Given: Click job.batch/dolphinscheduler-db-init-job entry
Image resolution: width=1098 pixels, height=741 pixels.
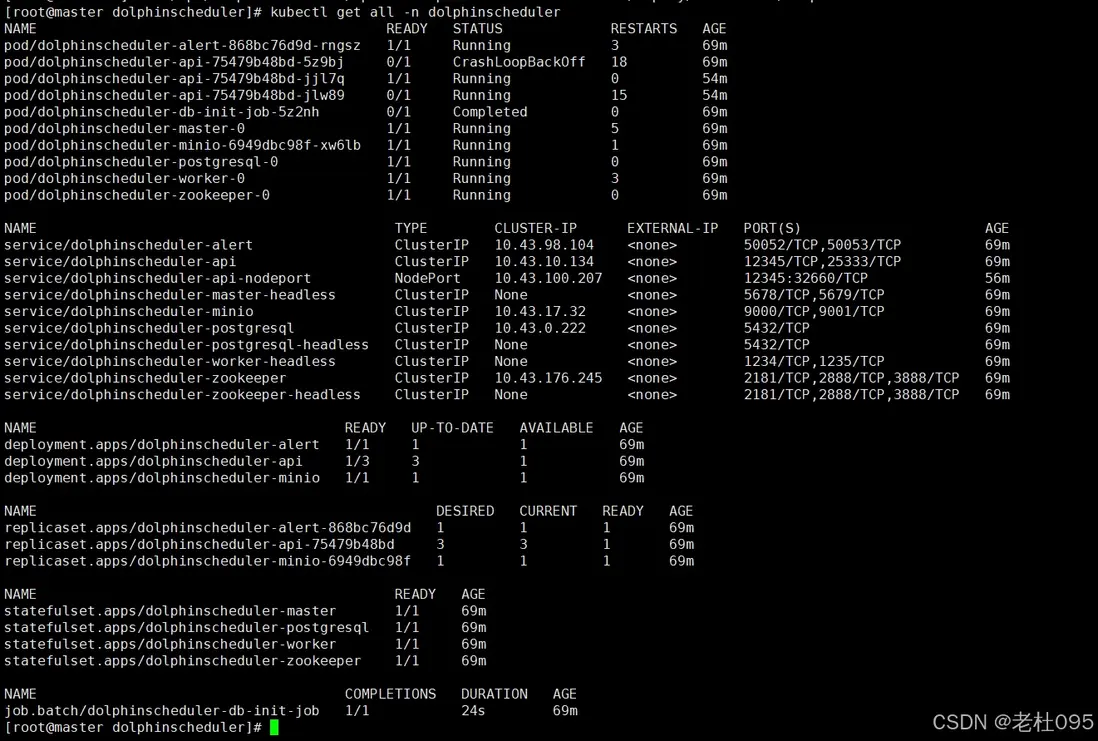Looking at the screenshot, I should point(161,711).
